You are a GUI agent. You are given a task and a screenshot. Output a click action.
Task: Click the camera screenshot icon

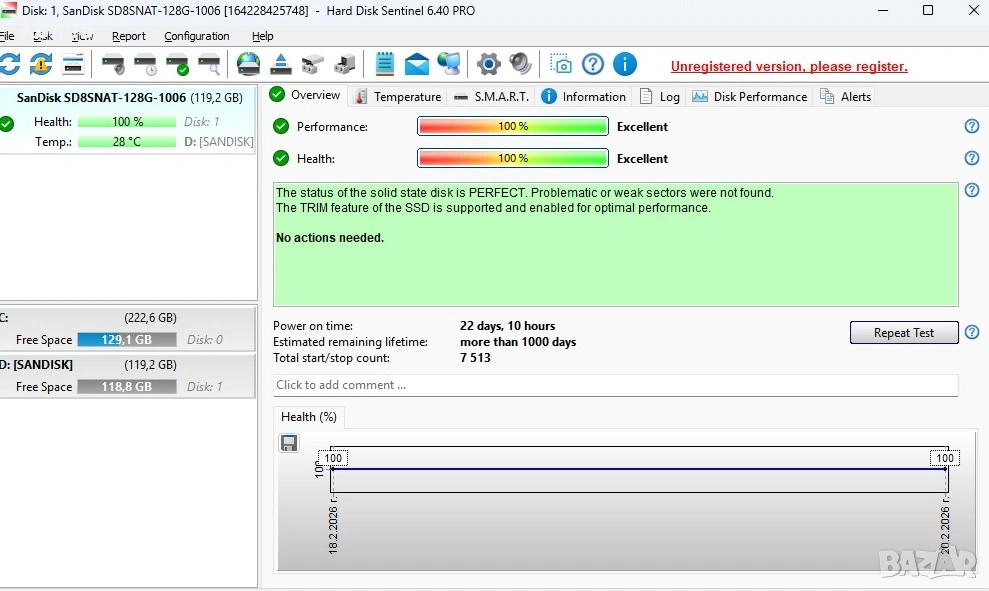tap(561, 65)
